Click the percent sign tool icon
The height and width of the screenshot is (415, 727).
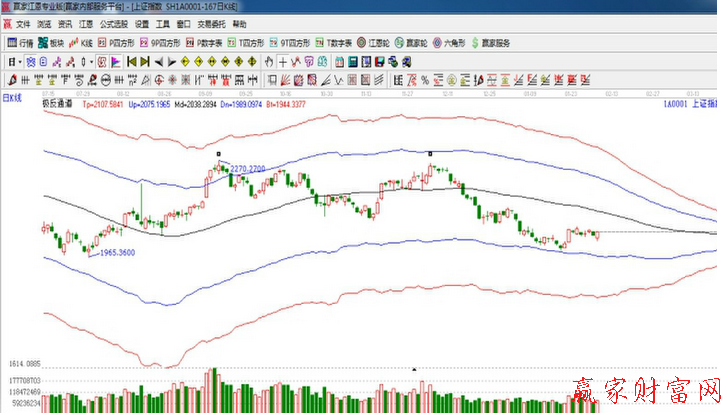(425, 80)
